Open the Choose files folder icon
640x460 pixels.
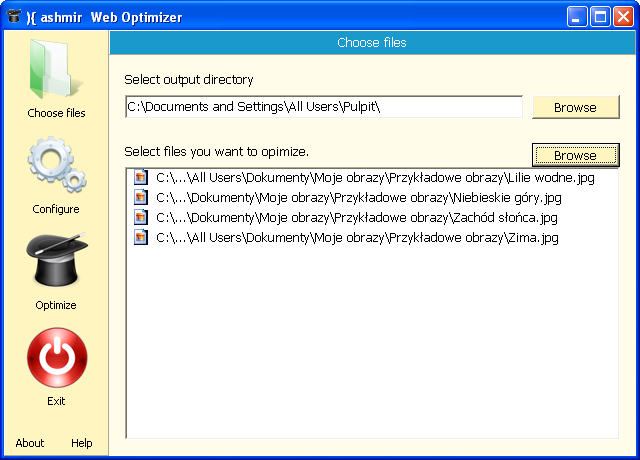55,71
